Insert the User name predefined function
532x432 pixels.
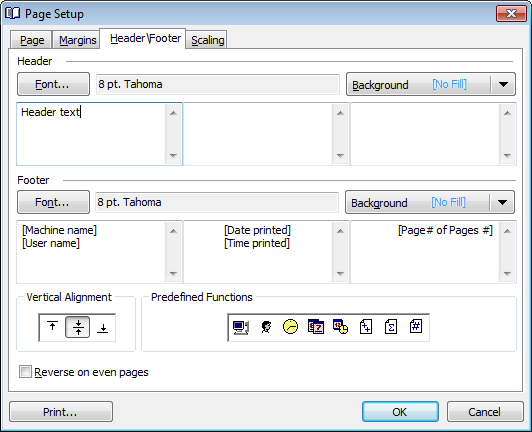(x=266, y=327)
